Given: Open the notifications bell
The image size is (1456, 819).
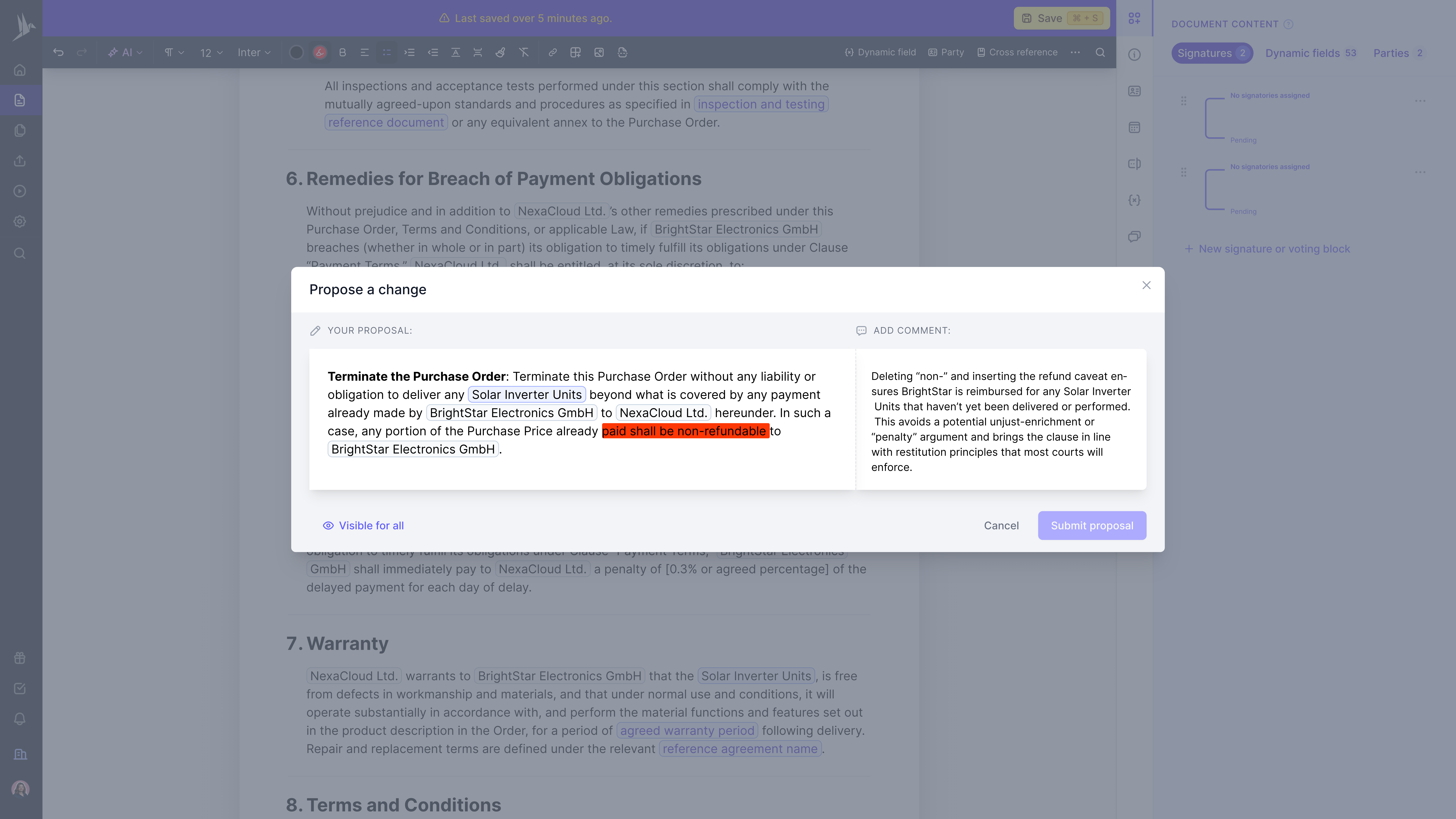Looking at the screenshot, I should tap(20, 719).
